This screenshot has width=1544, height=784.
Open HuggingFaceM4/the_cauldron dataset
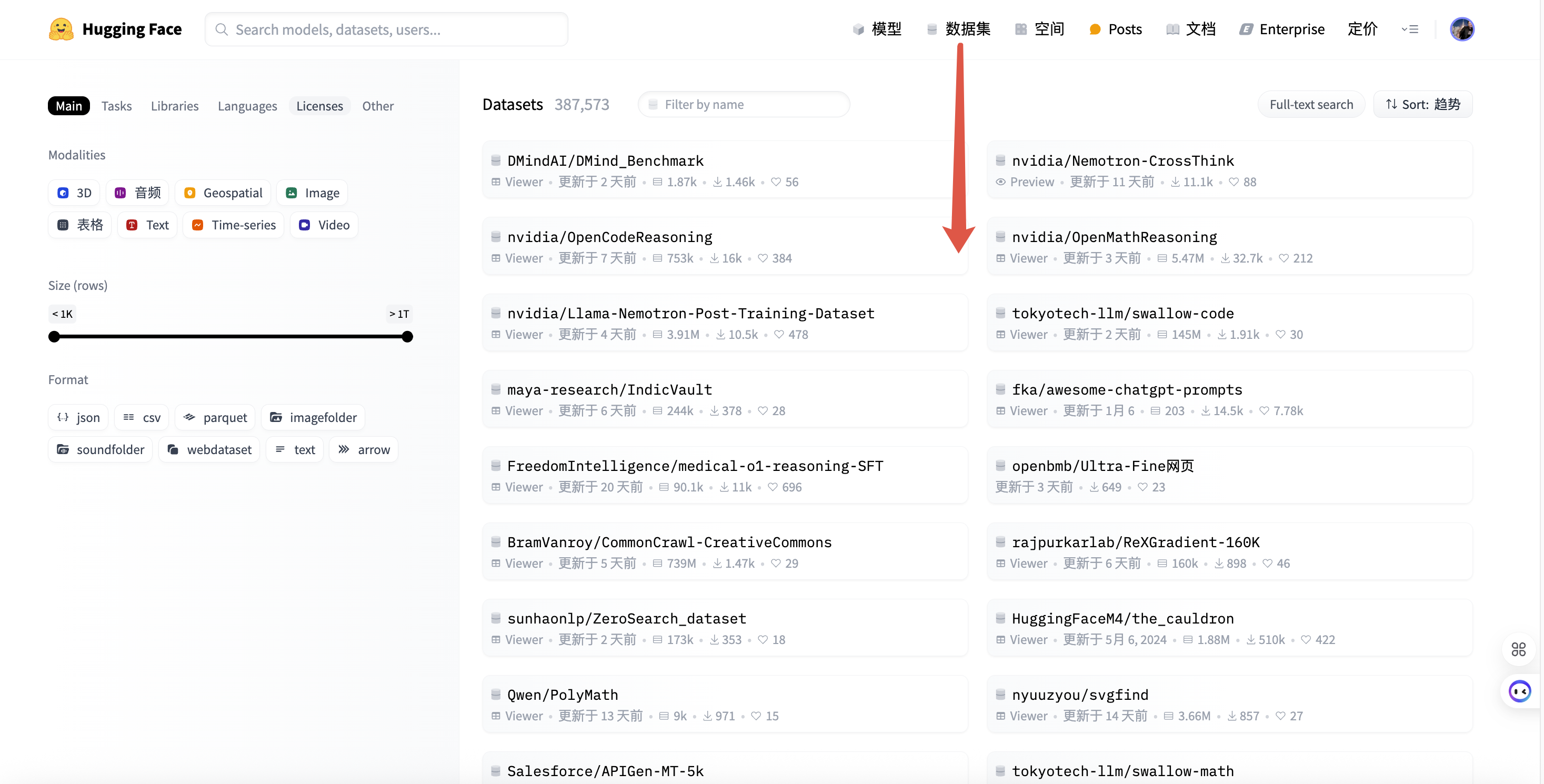[x=1229, y=627]
